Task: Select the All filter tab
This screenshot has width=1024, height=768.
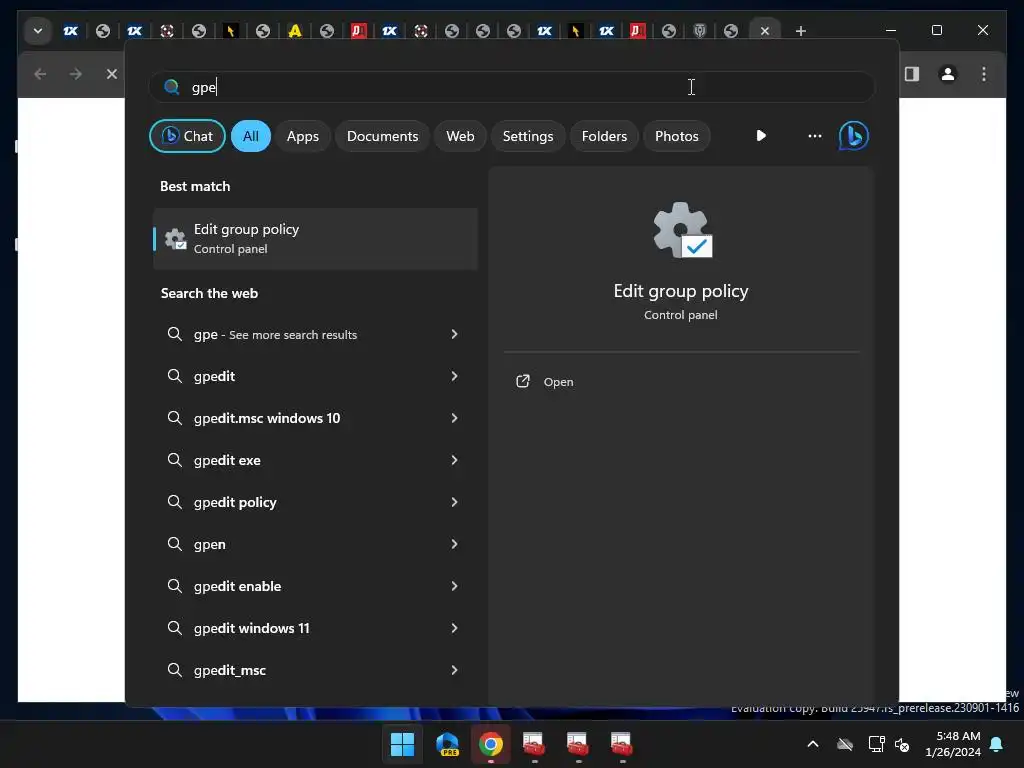Action: tap(251, 136)
